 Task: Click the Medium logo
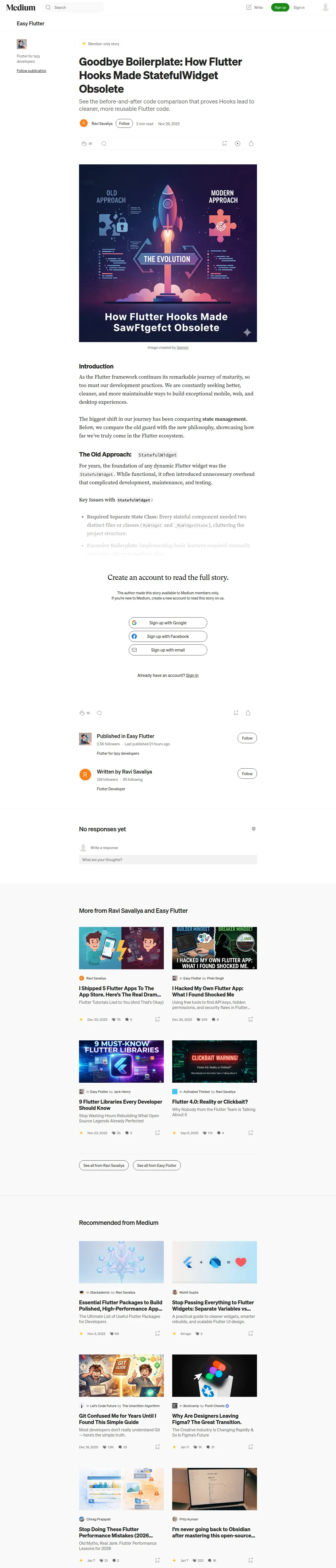[21, 7]
